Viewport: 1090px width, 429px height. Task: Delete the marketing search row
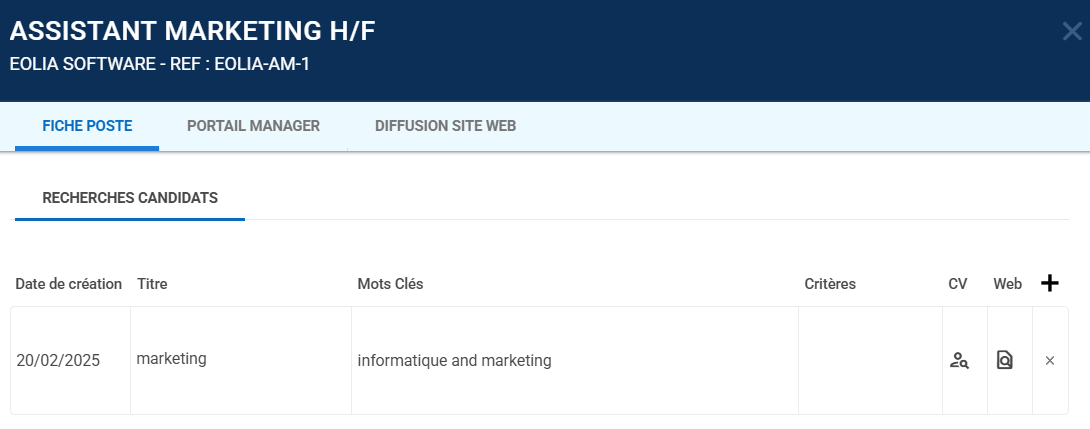coord(1050,361)
